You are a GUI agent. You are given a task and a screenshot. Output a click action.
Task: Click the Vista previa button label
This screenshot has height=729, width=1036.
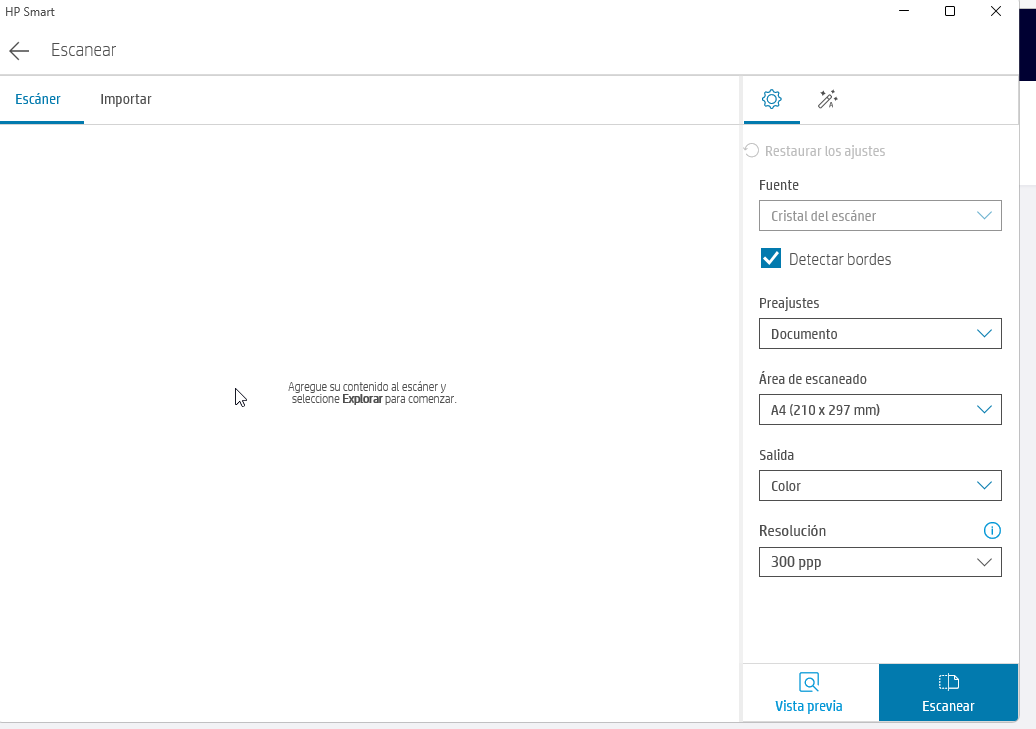[809, 706]
